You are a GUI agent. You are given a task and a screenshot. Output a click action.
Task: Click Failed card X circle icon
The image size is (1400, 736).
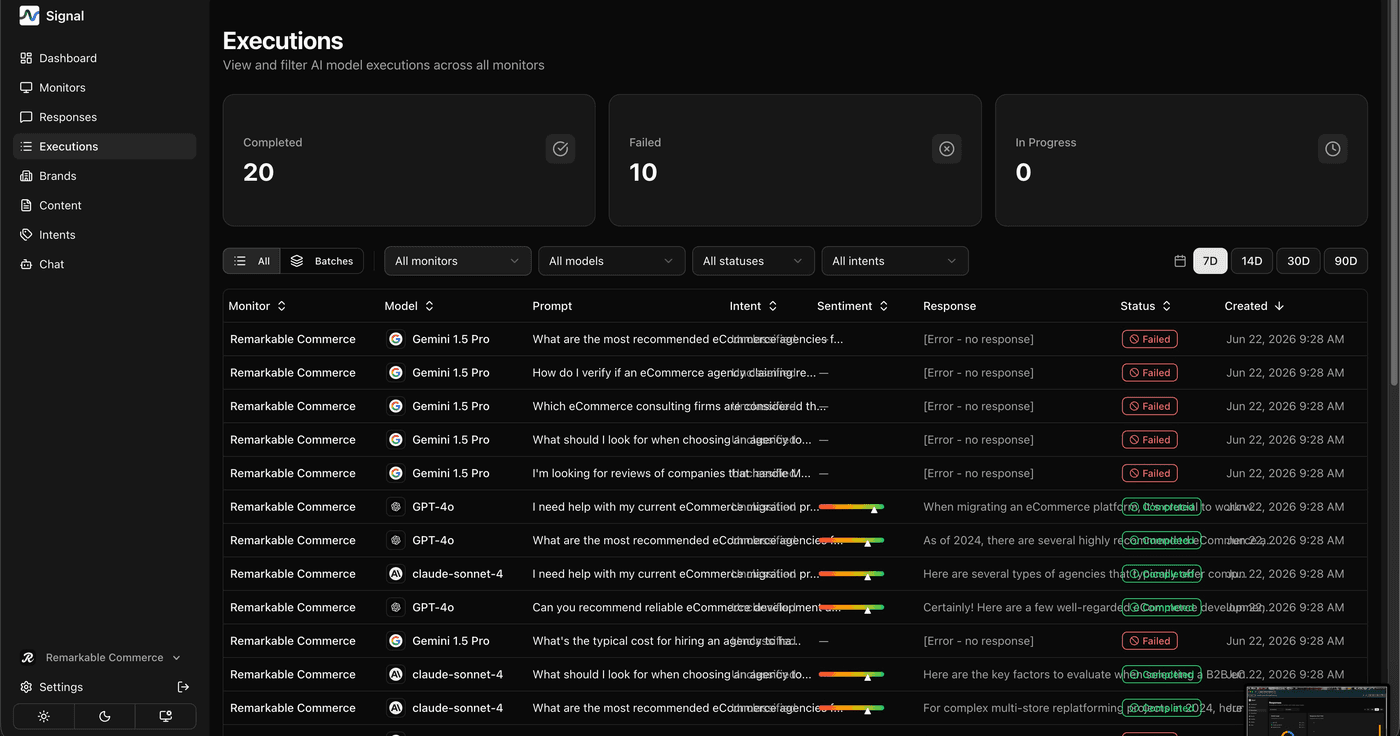pyautogui.click(x=946, y=149)
